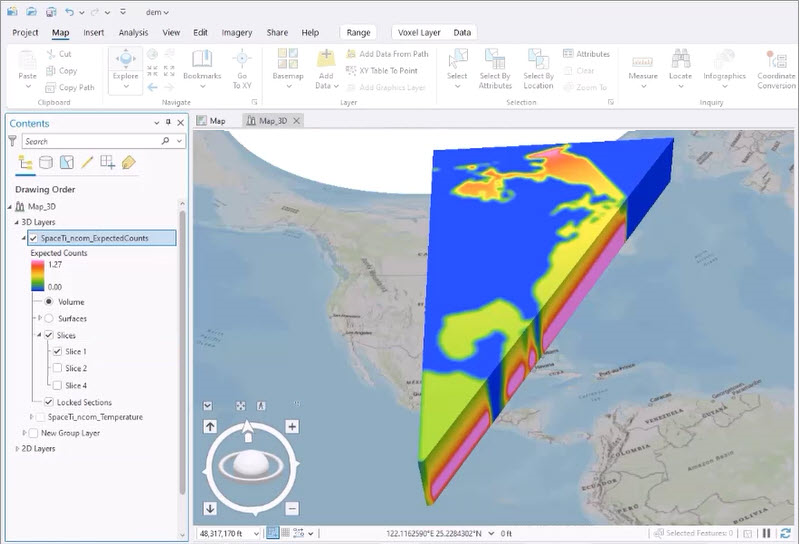This screenshot has height=544, width=800.
Task: Toggle SpaceTi_ncom_ExpectedCounts layer visibility
Action: coord(34,238)
